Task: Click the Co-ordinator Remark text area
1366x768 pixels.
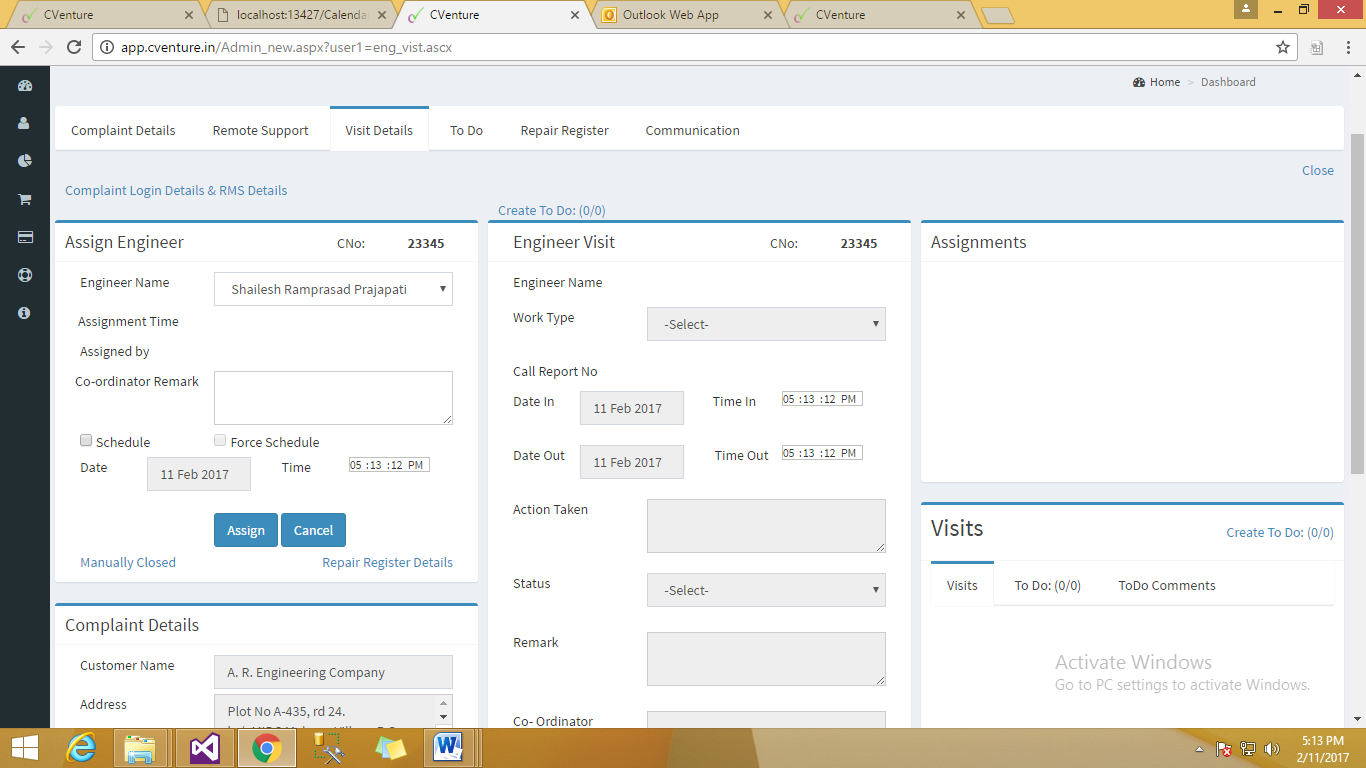Action: tap(333, 398)
